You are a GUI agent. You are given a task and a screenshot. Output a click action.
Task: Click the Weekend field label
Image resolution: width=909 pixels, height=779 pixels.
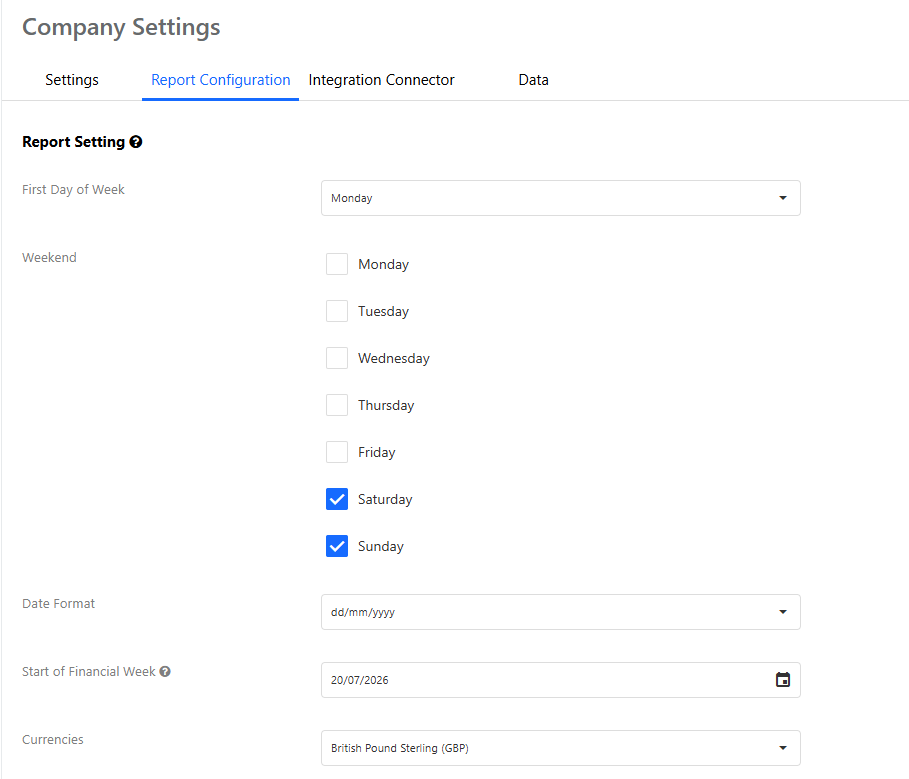click(x=49, y=257)
